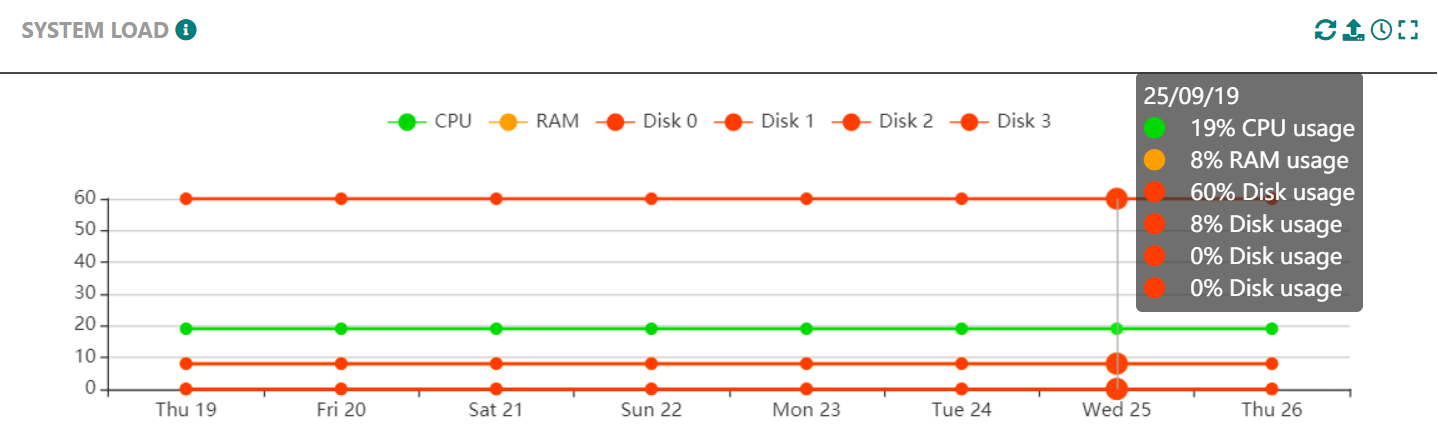Open the clock time-range icon
Screen dimensions: 1438x448
1381,30
